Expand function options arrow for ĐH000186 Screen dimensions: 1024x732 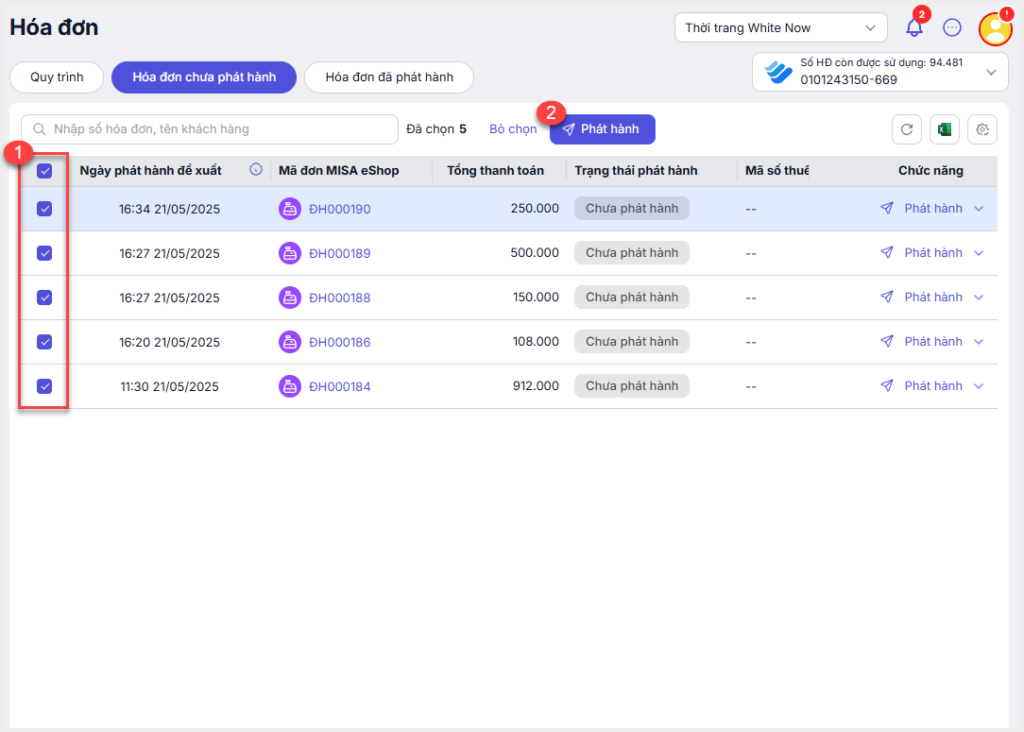tap(978, 342)
